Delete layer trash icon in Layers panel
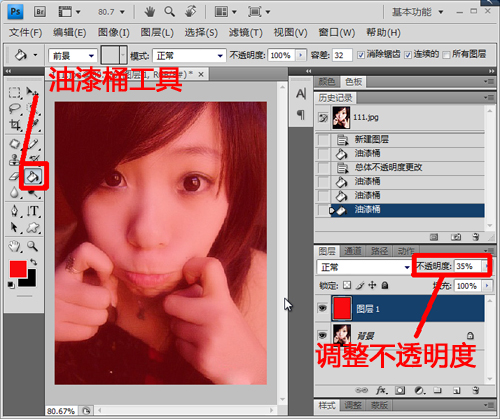The height and width of the screenshot is (419, 500). click(x=476, y=390)
